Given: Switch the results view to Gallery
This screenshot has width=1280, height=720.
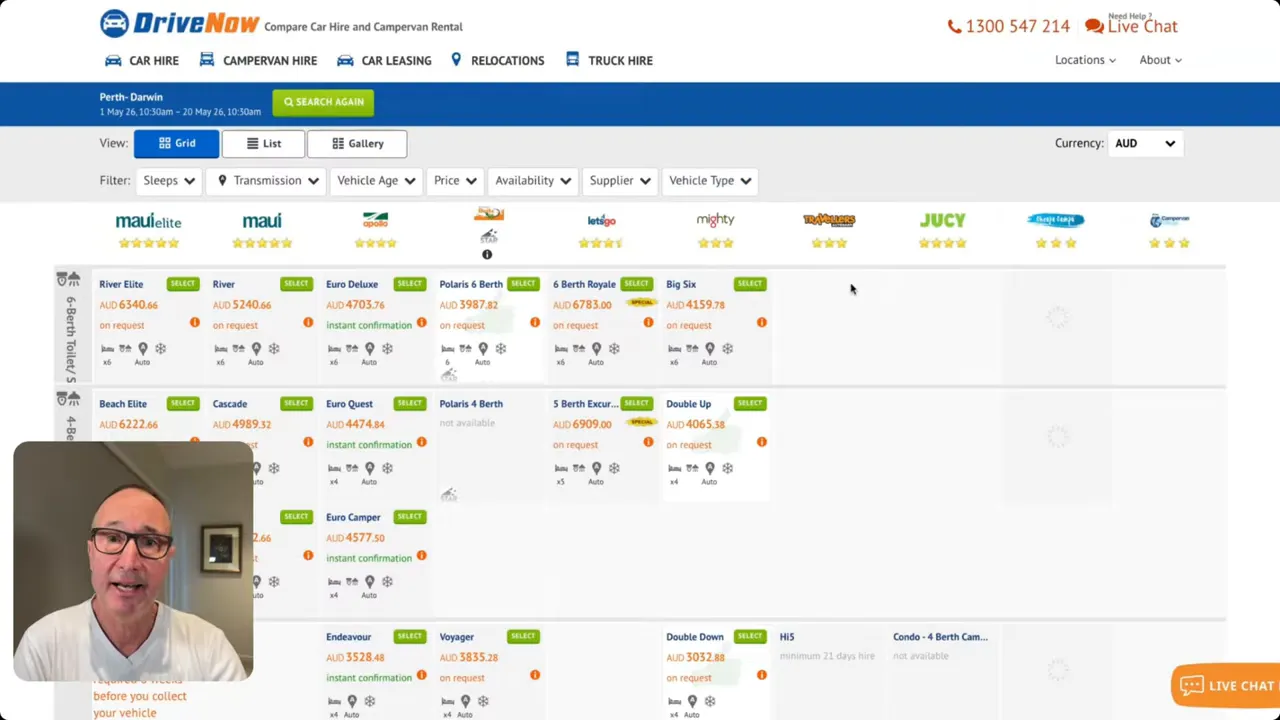Looking at the screenshot, I should coord(357,143).
